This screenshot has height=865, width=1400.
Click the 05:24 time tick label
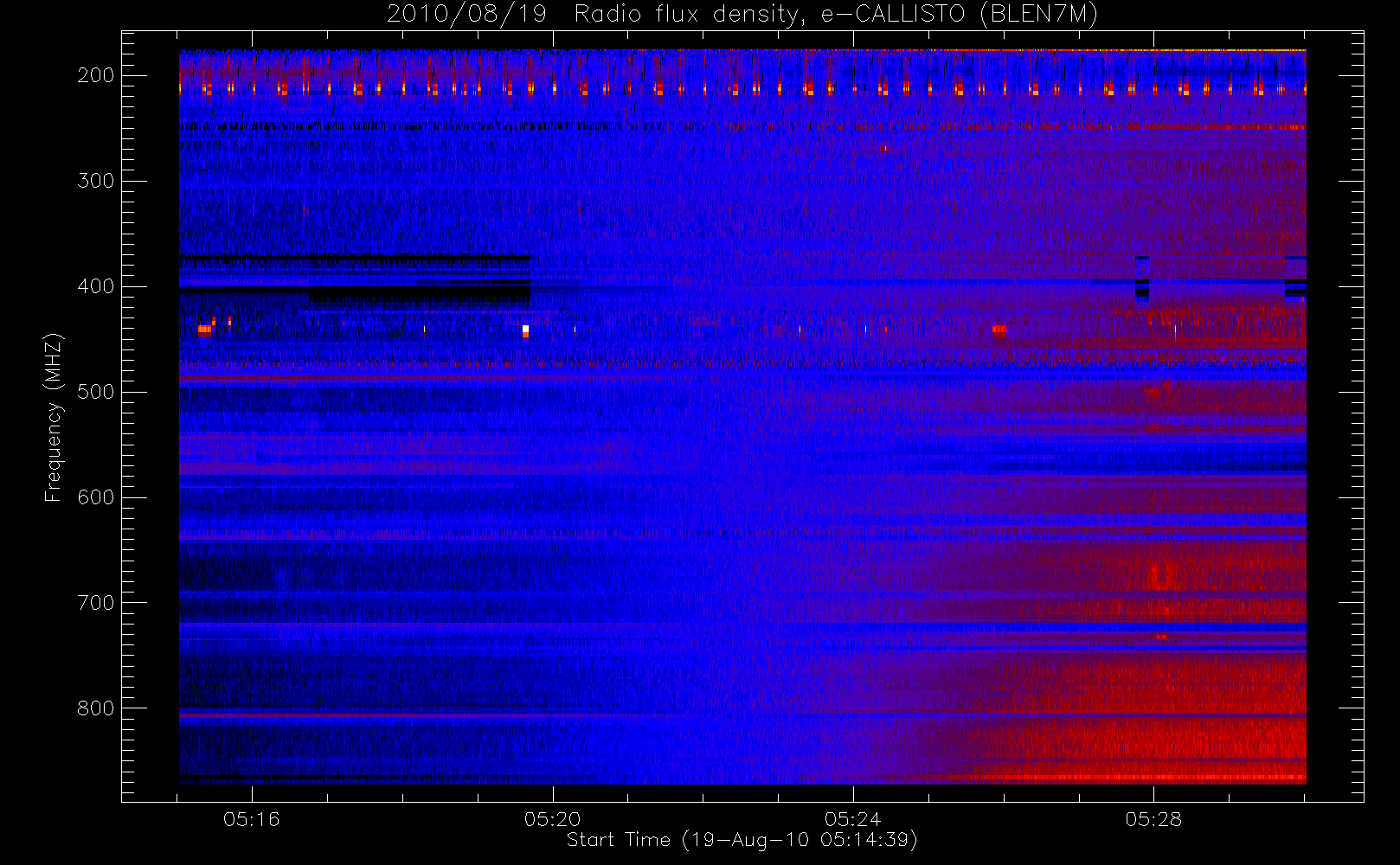click(853, 818)
